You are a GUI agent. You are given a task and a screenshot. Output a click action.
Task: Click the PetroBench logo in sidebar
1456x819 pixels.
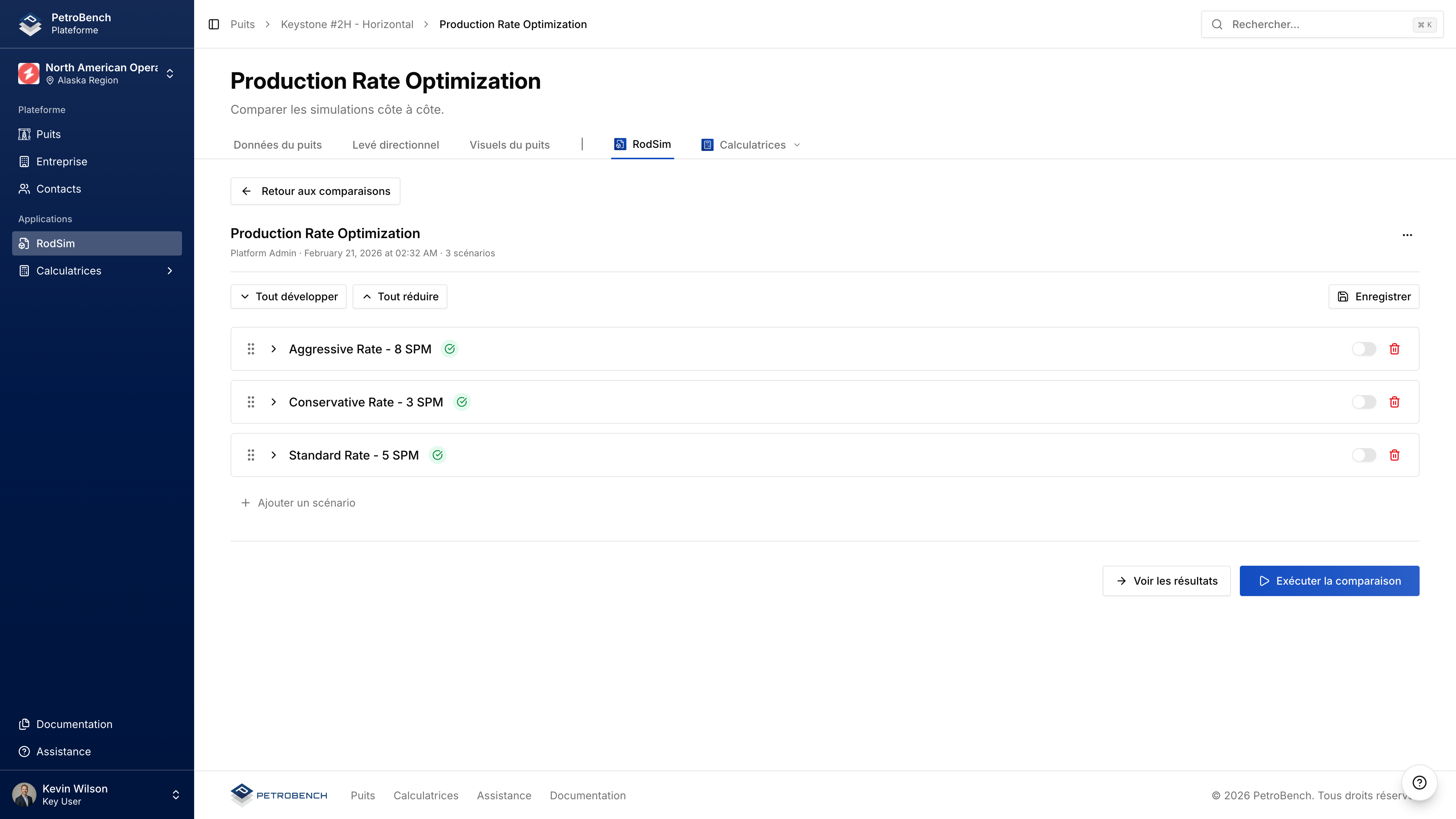pyautogui.click(x=30, y=24)
